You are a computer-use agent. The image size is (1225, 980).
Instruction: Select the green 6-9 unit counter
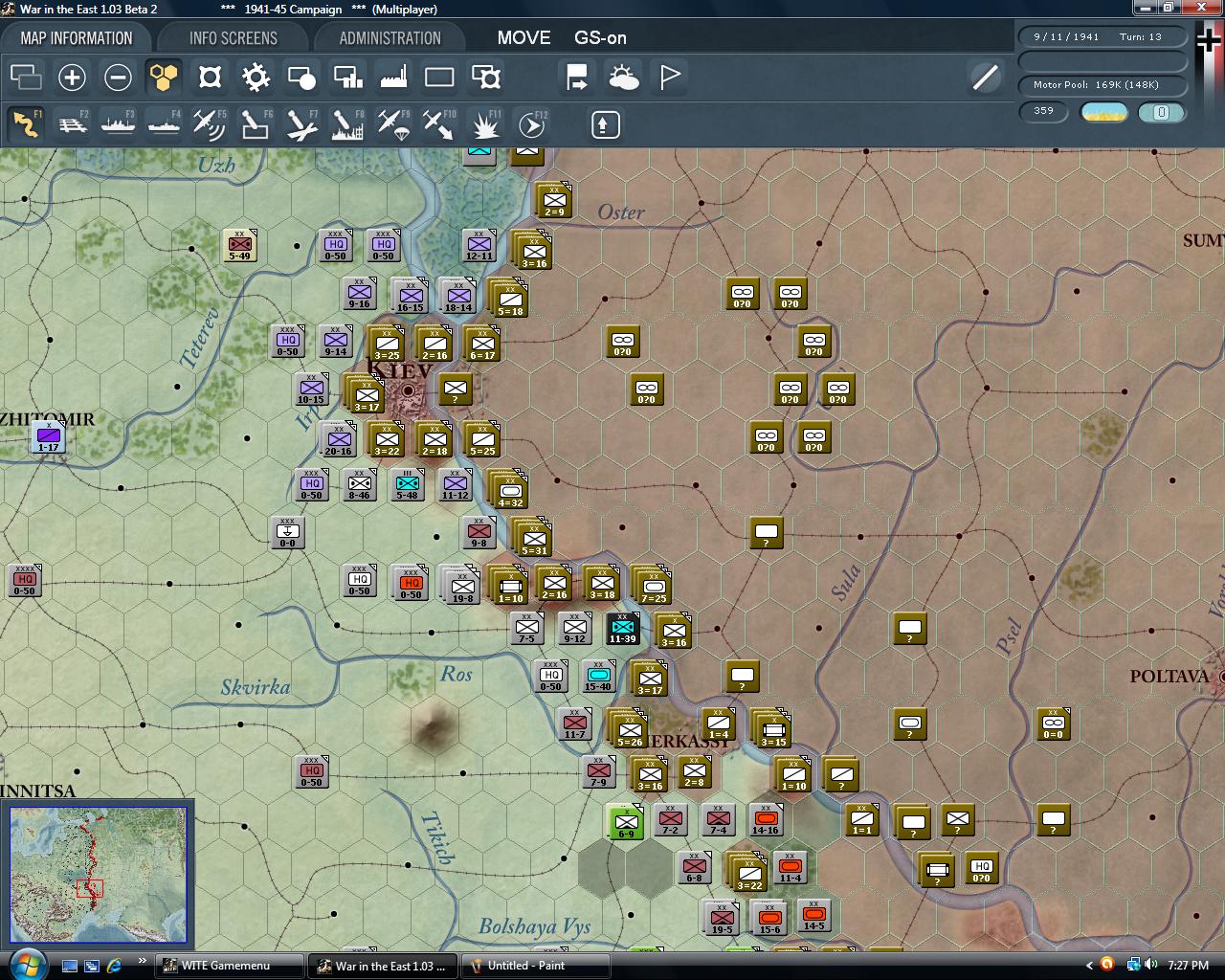[626, 822]
